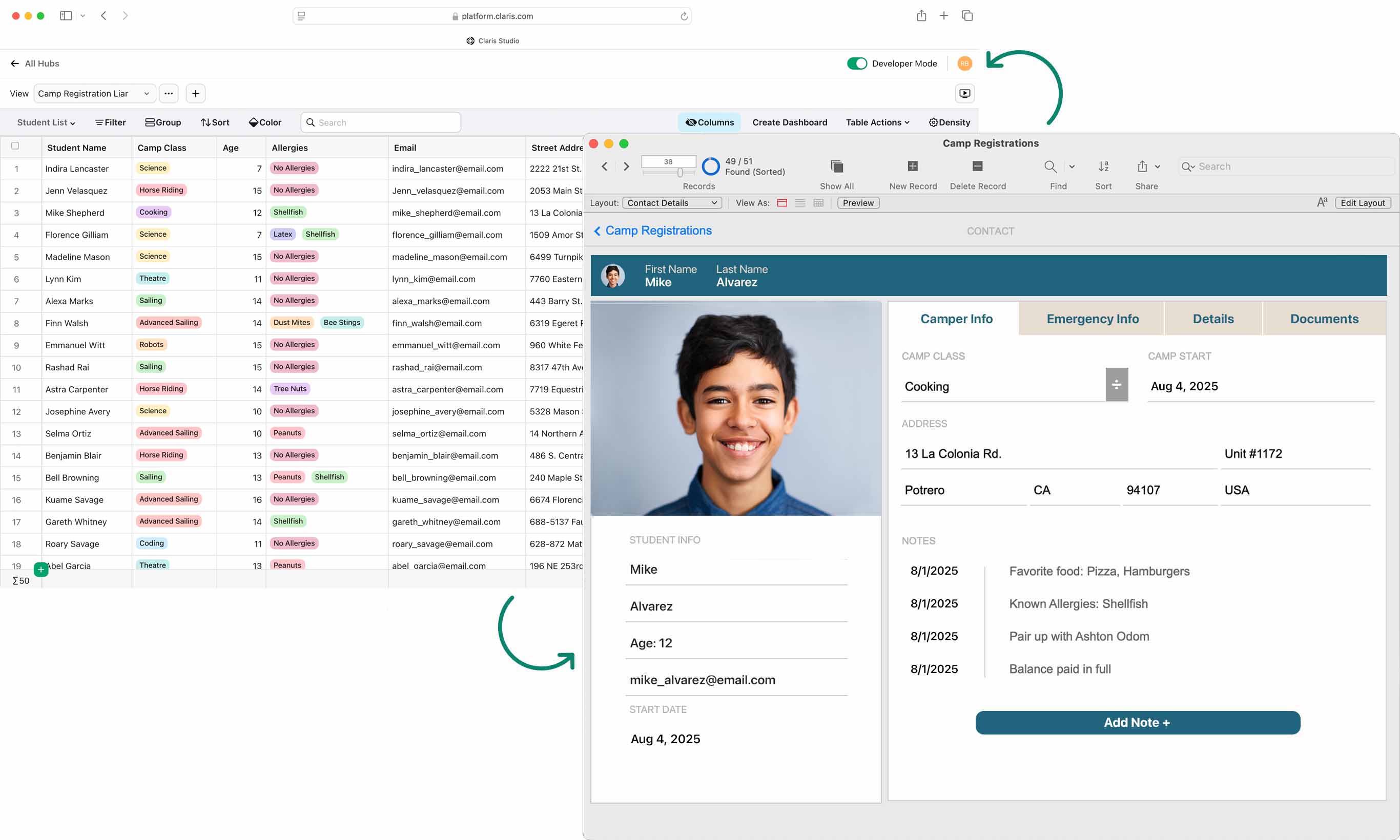
Task: Click the Add Note + button
Action: coord(1137,722)
